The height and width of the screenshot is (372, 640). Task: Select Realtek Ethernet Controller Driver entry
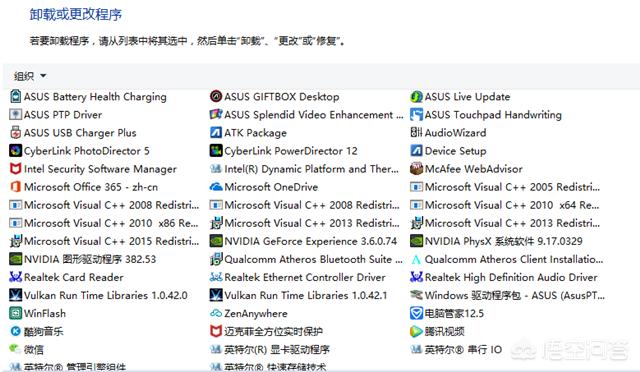coord(298,277)
